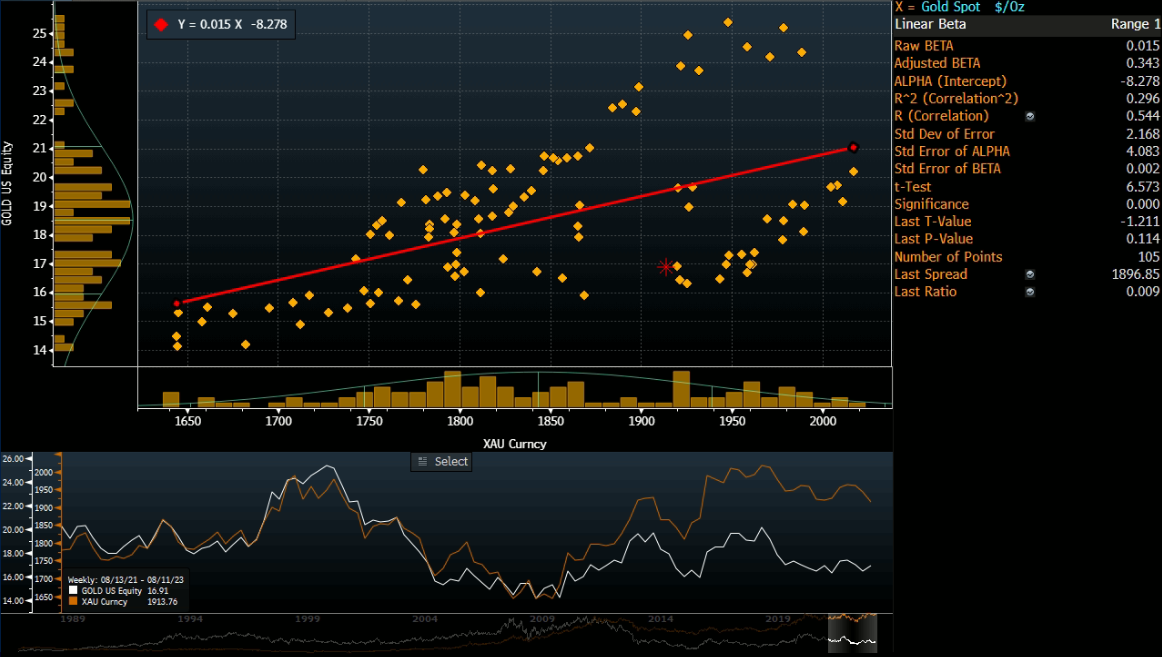Click the 'Gold Spot $/Oz' X-variable label
This screenshot has height=657, width=1162.
[x=972, y=7]
